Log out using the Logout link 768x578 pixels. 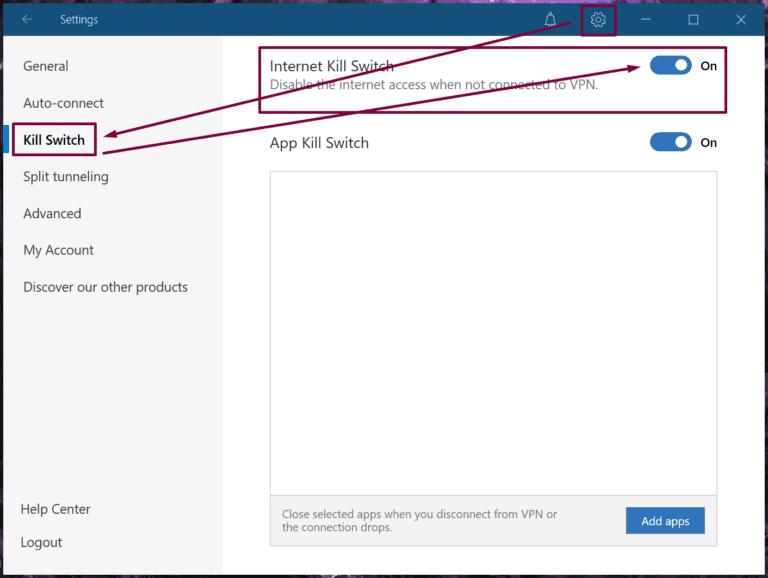coord(41,543)
